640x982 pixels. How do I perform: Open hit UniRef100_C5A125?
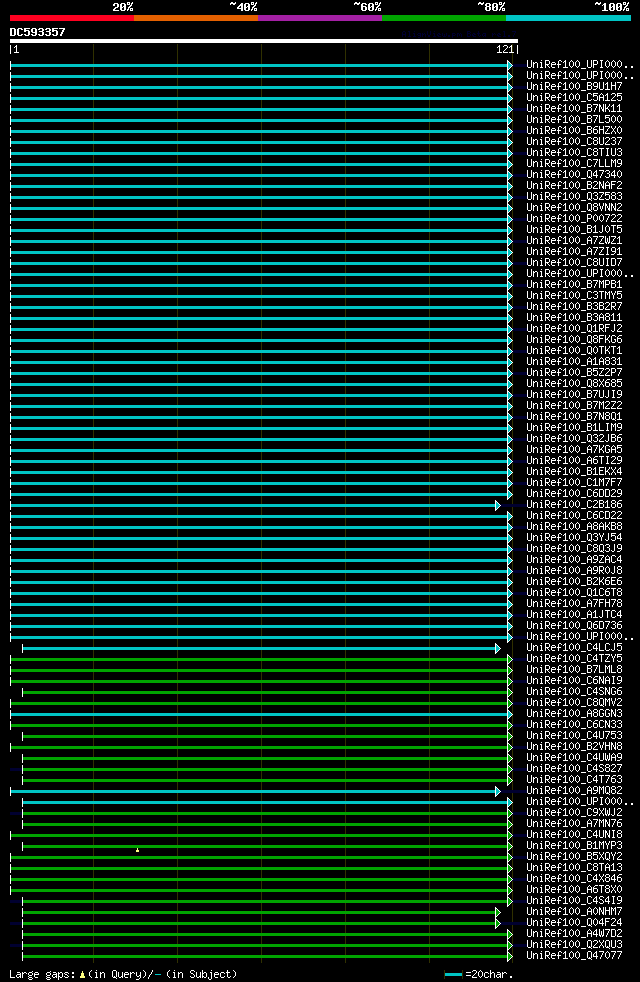coord(574,98)
